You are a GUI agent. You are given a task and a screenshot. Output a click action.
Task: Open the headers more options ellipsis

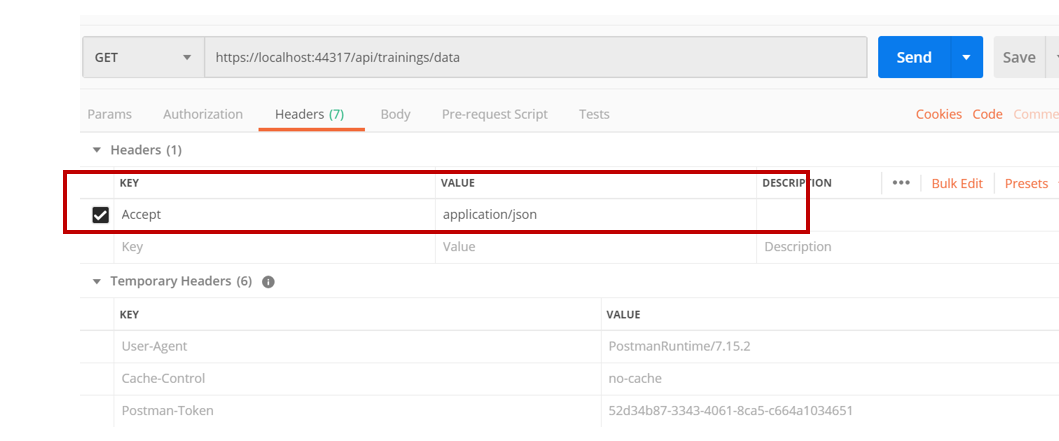901,183
